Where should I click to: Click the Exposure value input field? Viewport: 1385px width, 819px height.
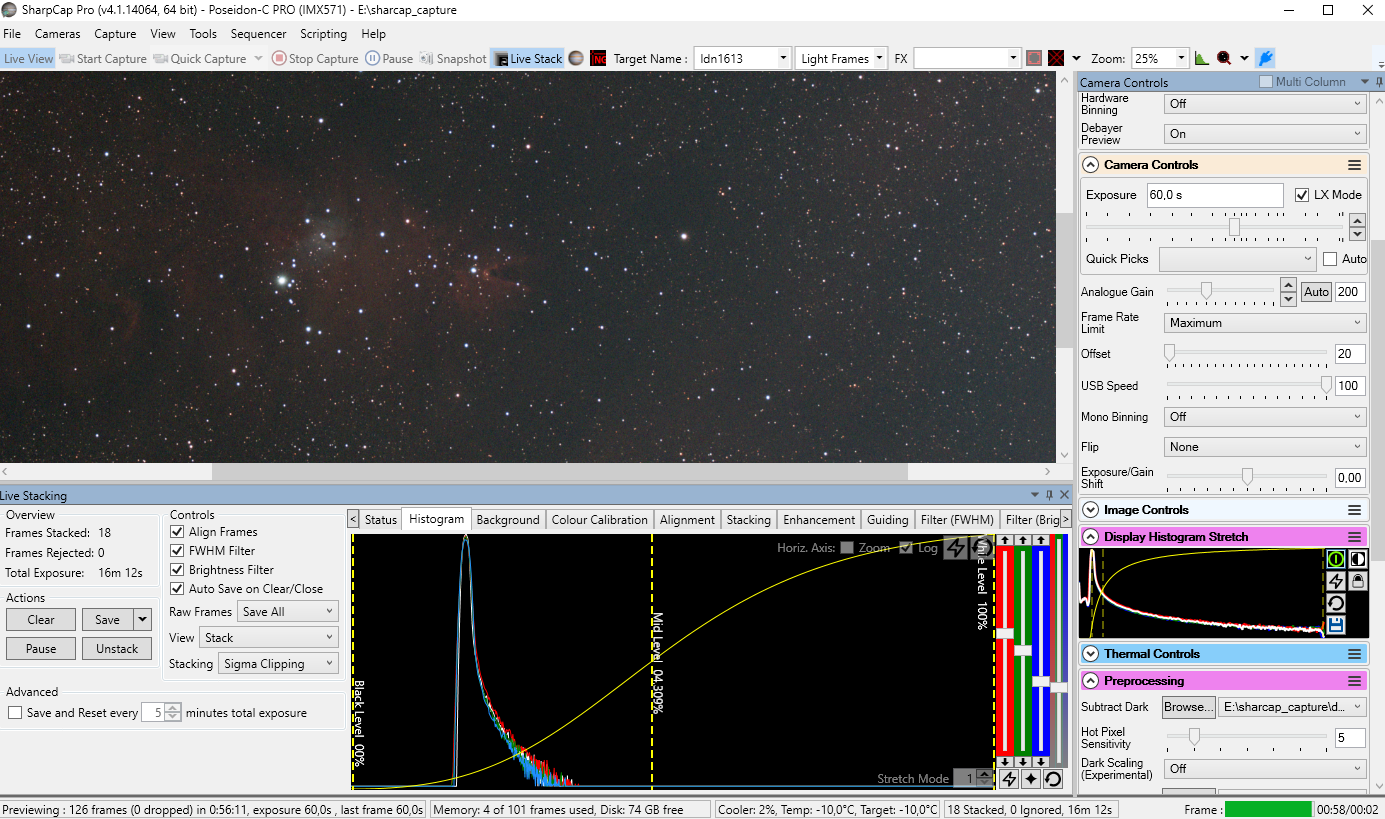(1214, 195)
